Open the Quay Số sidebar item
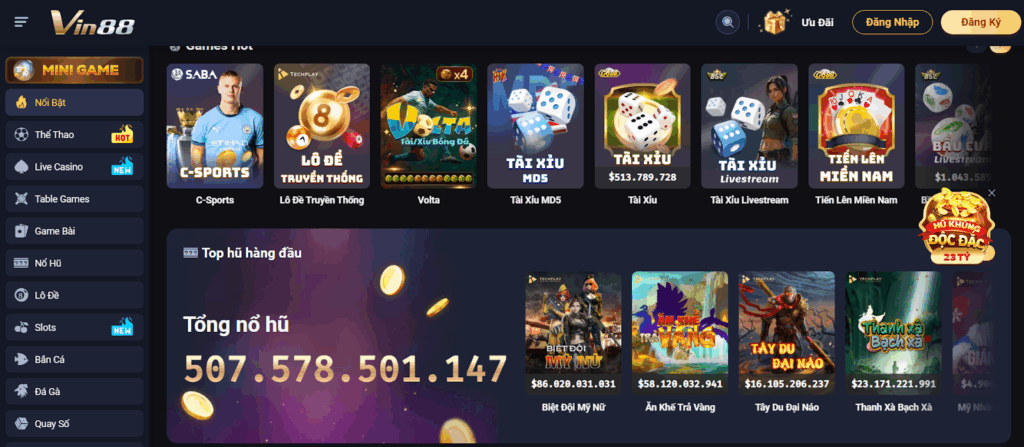This screenshot has height=447, width=1024. pos(74,423)
